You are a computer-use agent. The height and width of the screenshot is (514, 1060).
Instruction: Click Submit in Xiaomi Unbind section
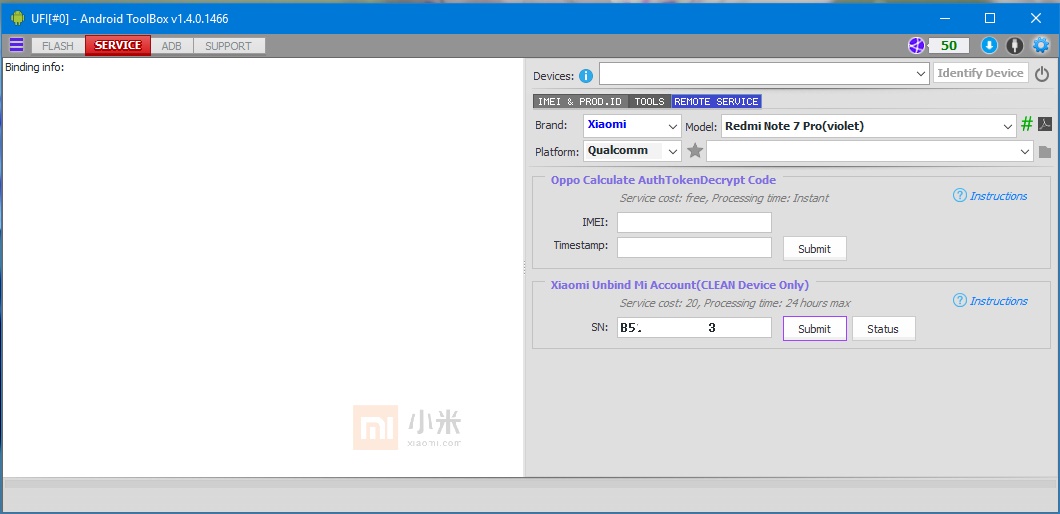[x=815, y=329]
